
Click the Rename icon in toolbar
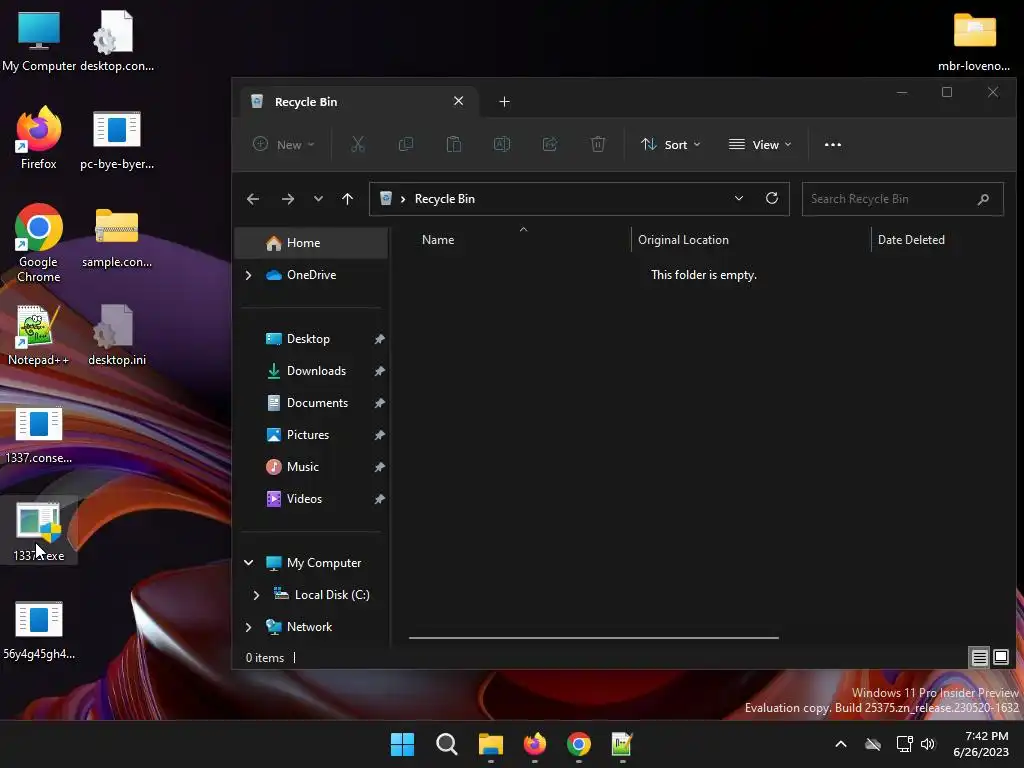click(x=502, y=144)
